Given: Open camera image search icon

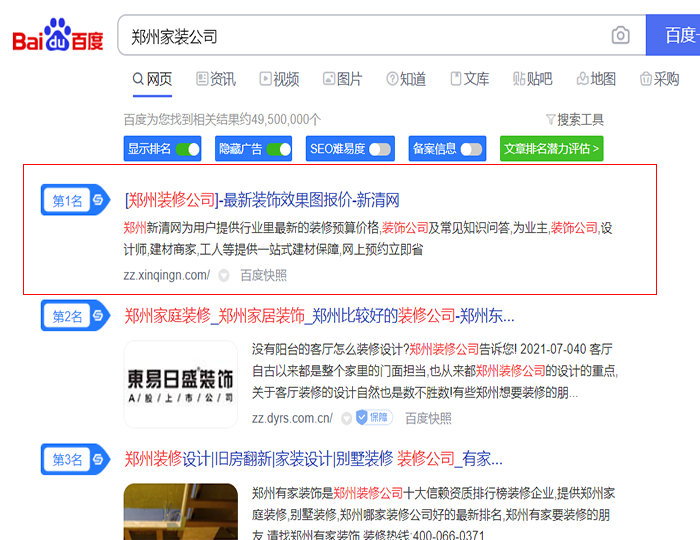Looking at the screenshot, I should click(x=621, y=35).
